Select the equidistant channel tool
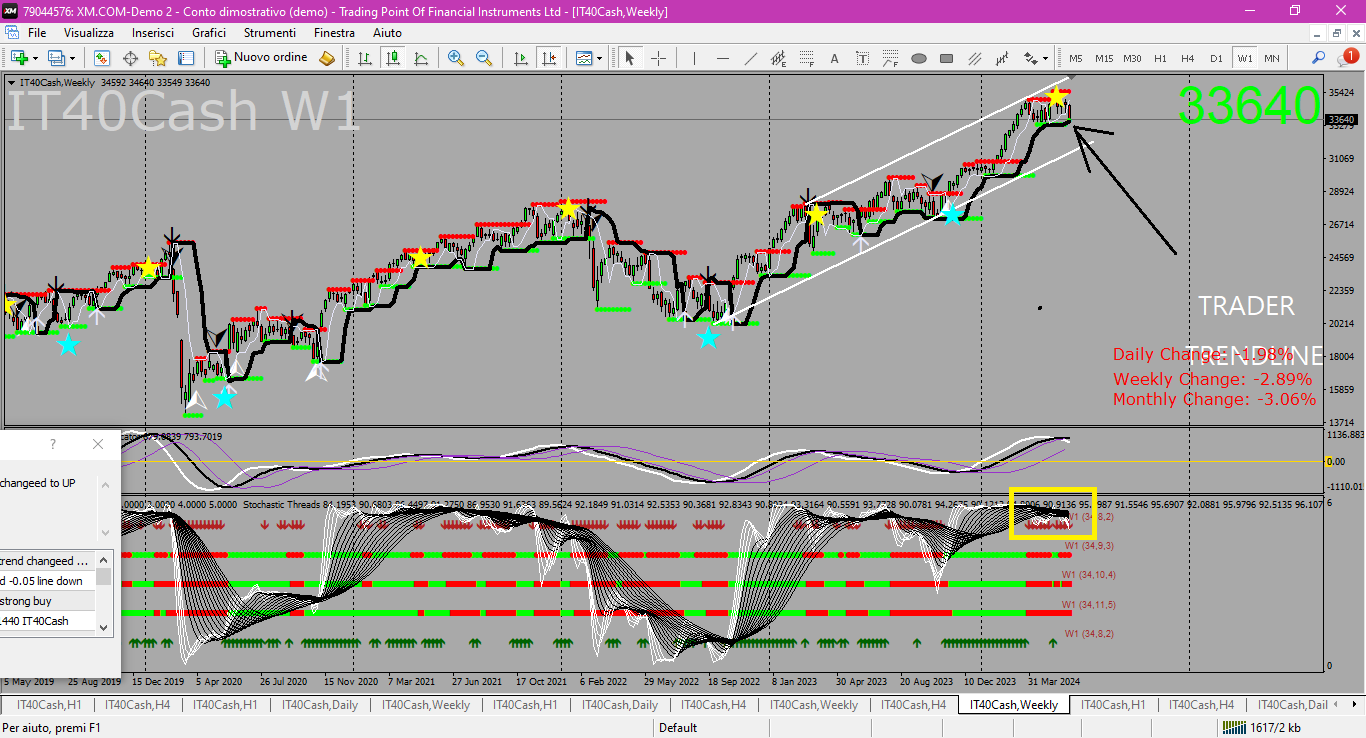The width and height of the screenshot is (1366, 738). 779,58
